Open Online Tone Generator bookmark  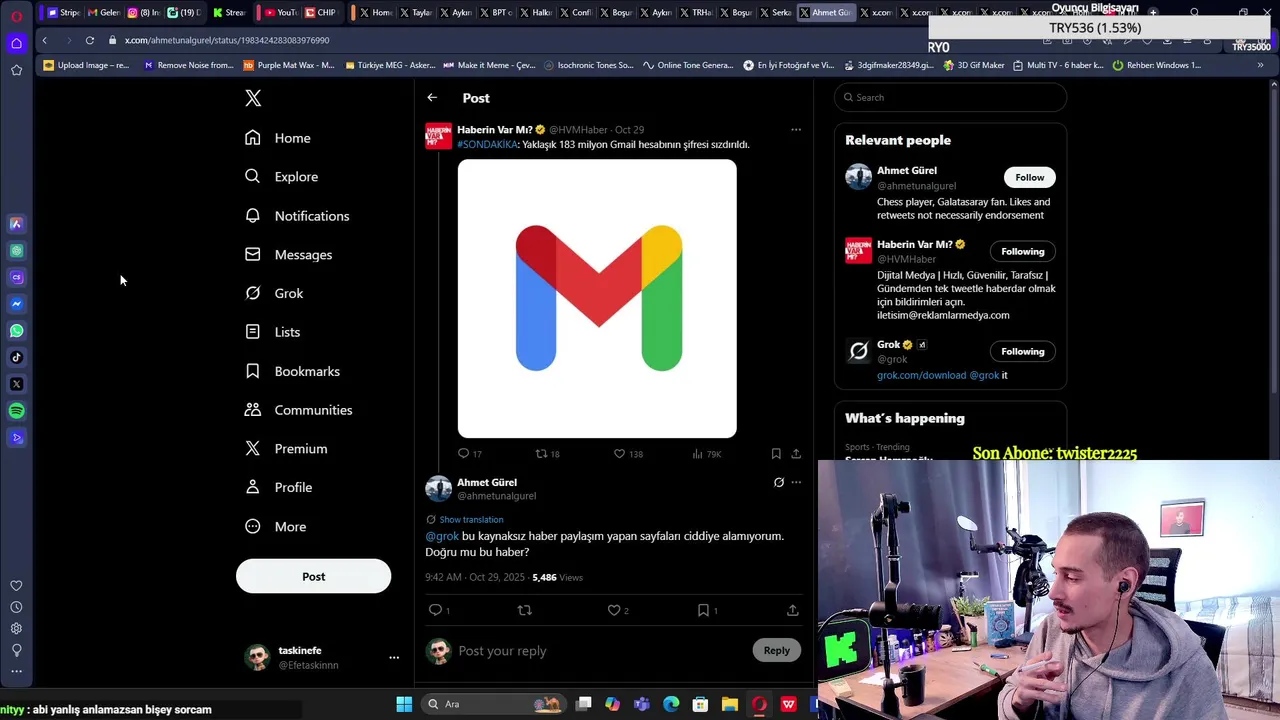[688, 65]
